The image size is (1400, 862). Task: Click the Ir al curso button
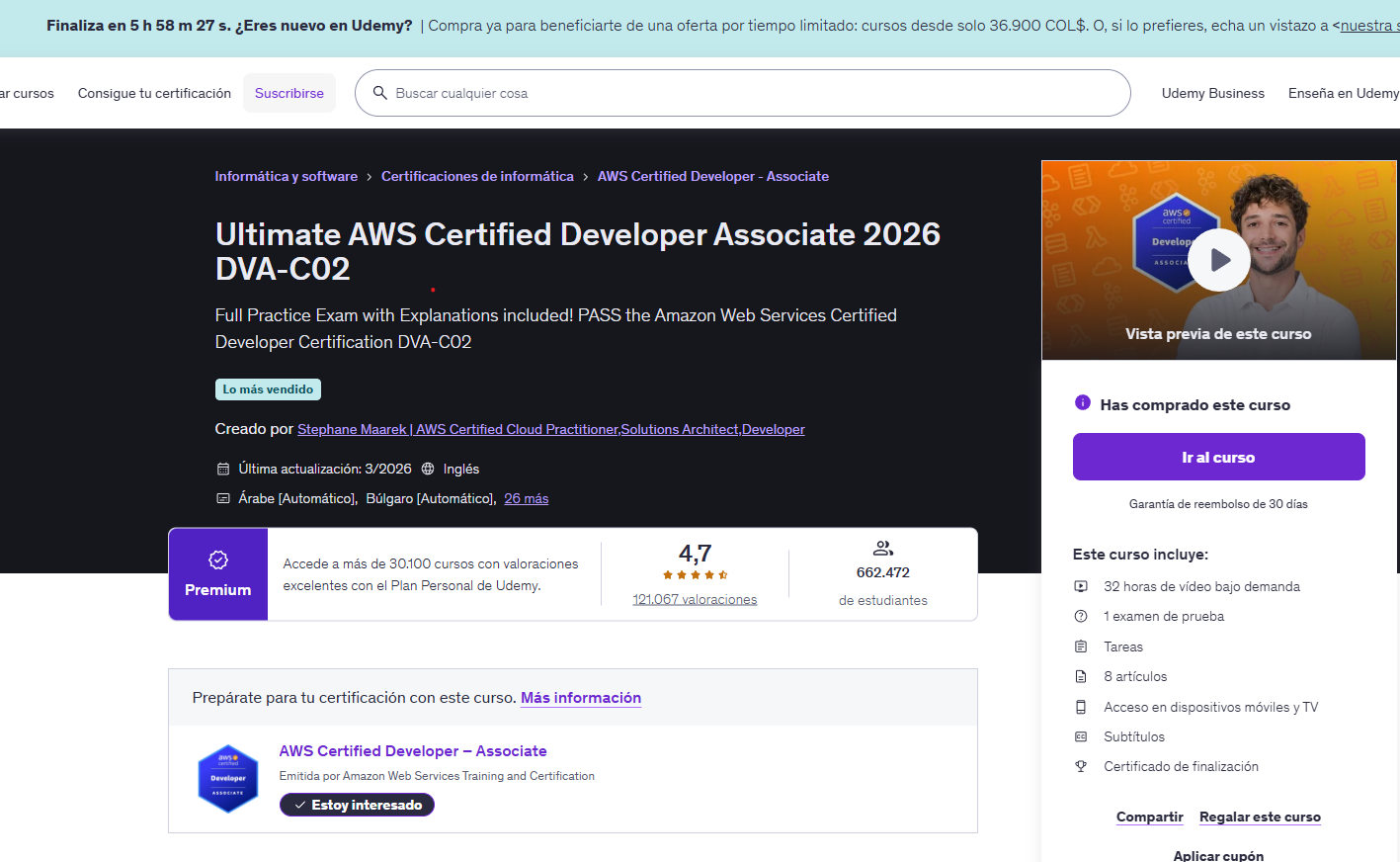coord(1218,457)
